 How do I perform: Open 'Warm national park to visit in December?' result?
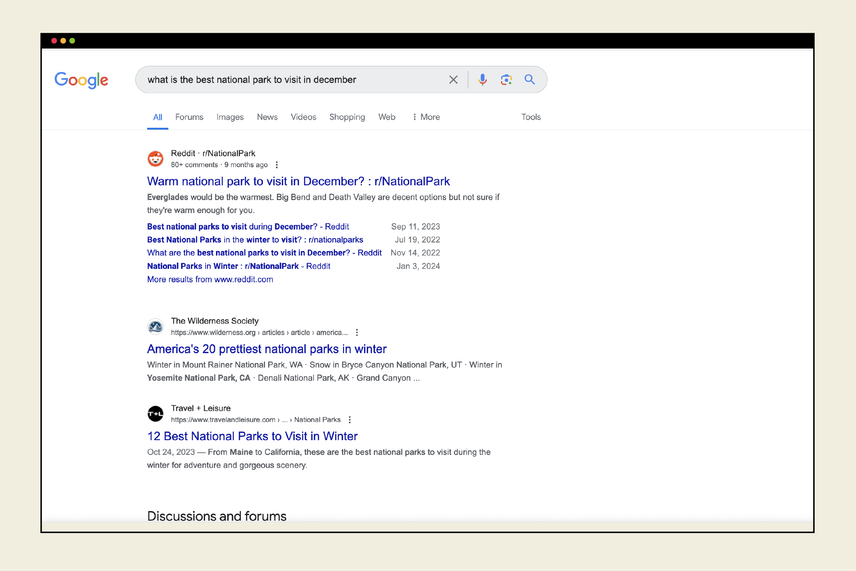pyautogui.click(x=298, y=181)
